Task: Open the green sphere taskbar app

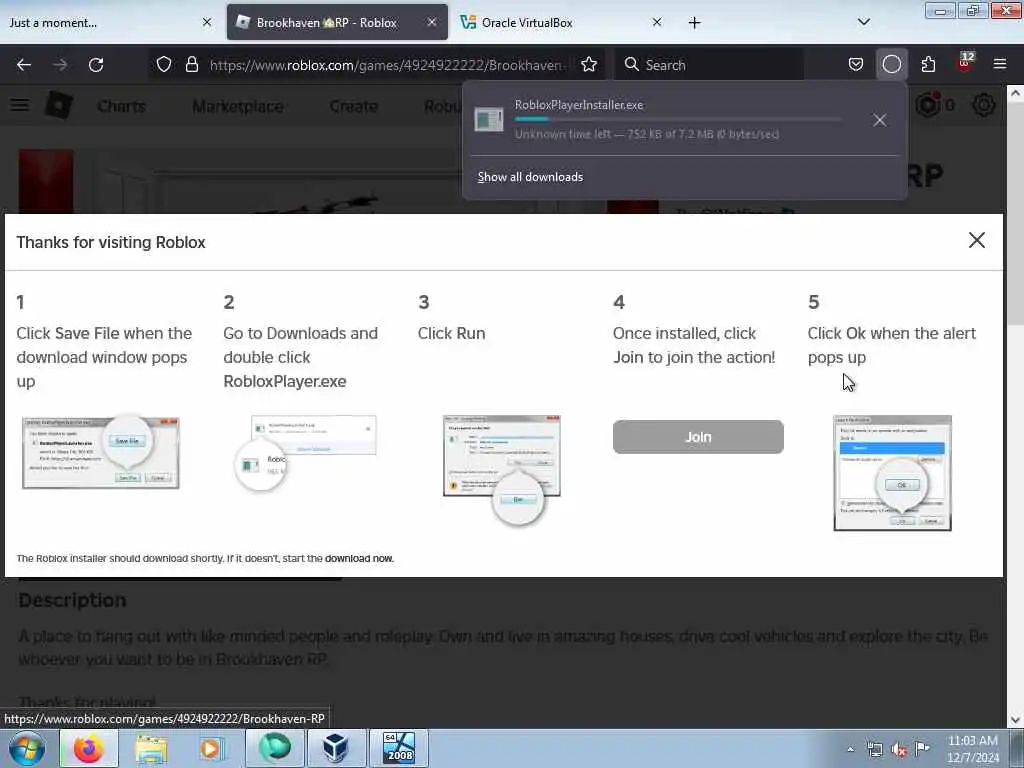Action: click(274, 748)
